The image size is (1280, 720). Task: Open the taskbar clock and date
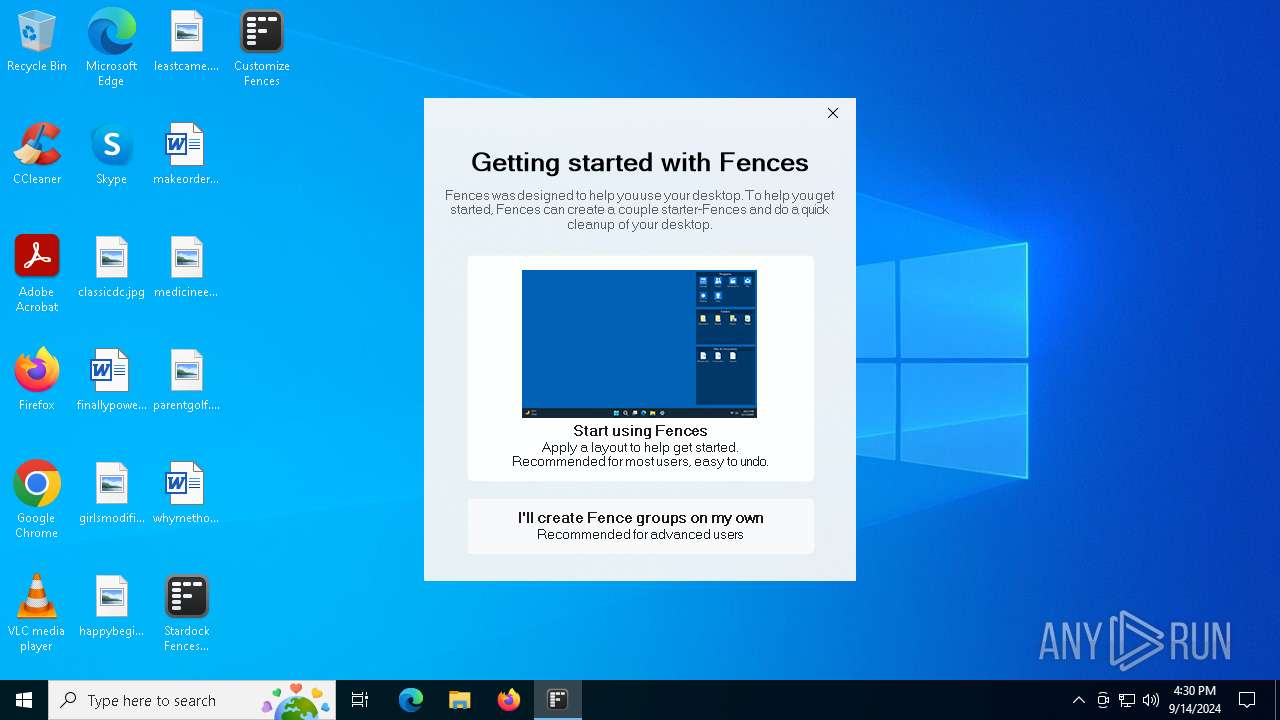1194,700
